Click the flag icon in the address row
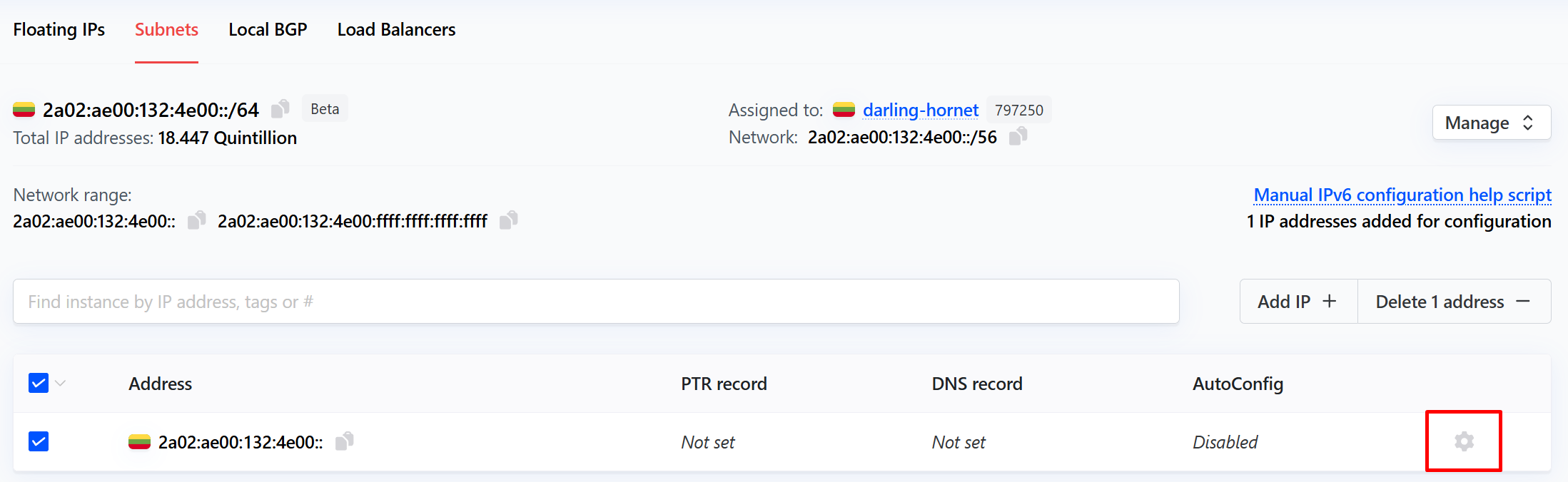This screenshot has width=1568, height=482. (x=139, y=442)
